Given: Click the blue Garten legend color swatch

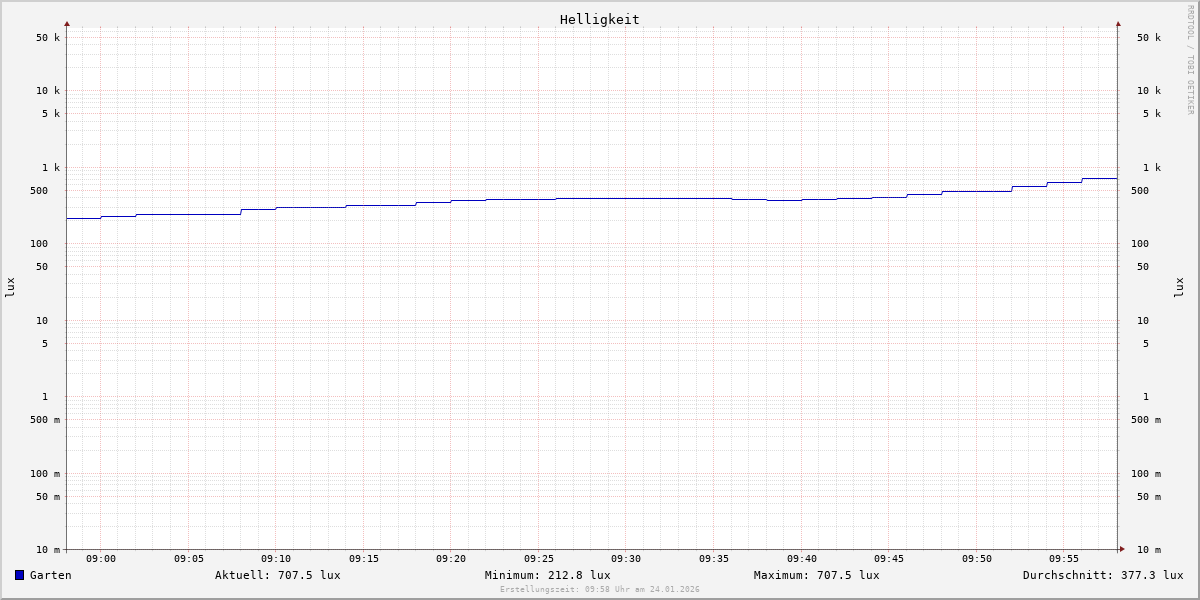Looking at the screenshot, I should [19, 575].
